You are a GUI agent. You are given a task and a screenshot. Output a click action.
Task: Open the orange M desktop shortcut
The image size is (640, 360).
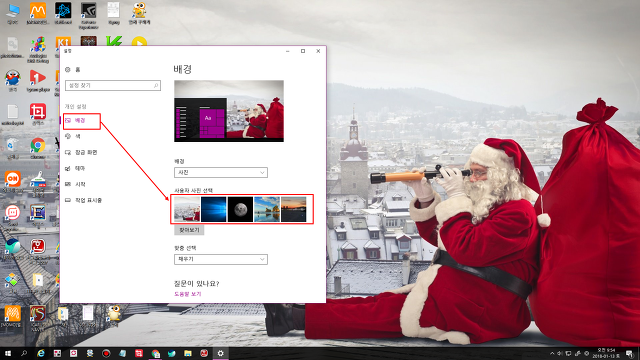(38, 13)
